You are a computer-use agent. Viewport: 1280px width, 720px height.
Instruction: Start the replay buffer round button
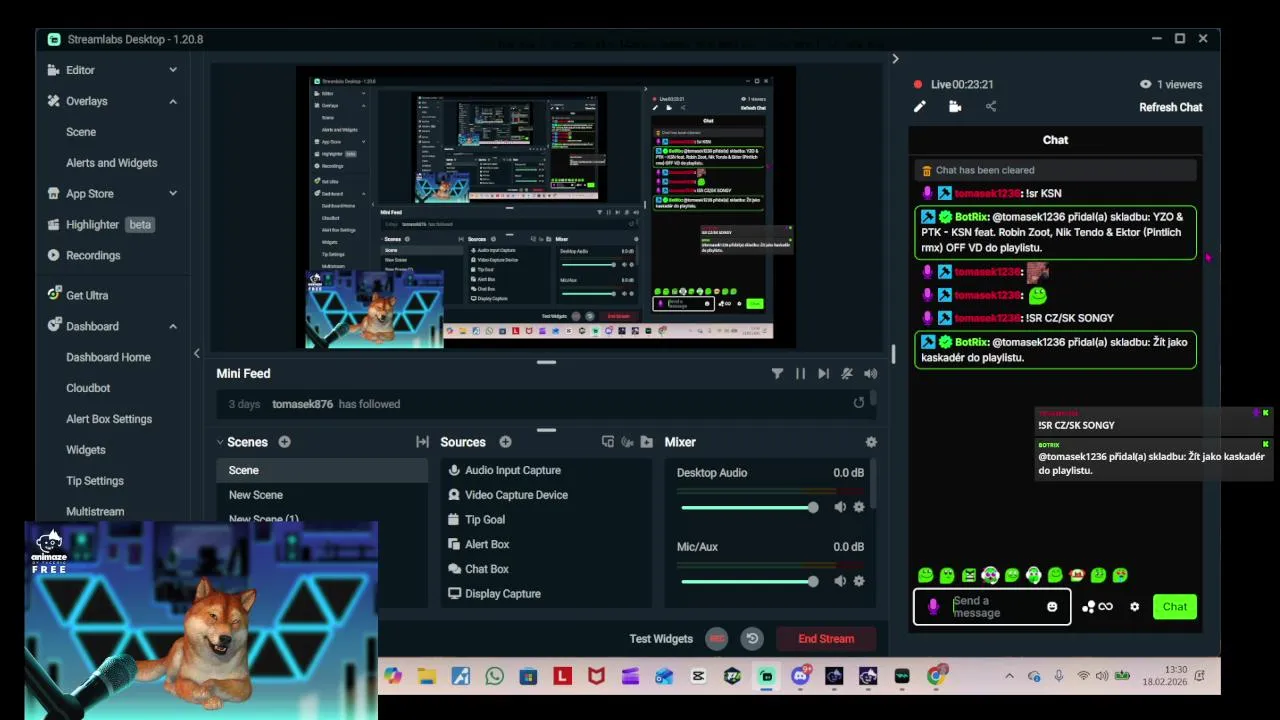752,638
